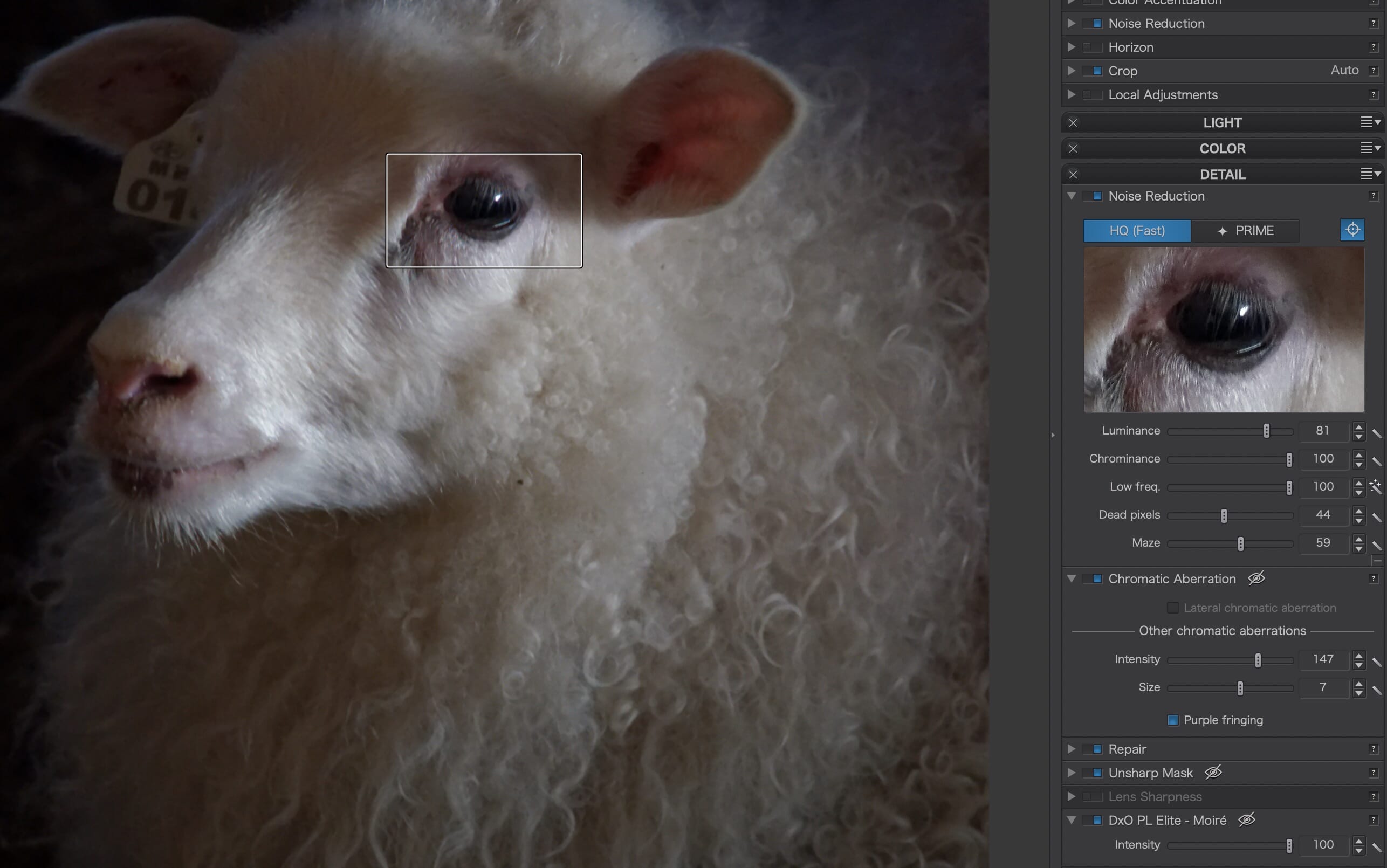
Task: Reset chromatic aberration Size wand icon
Action: pos(1376,690)
